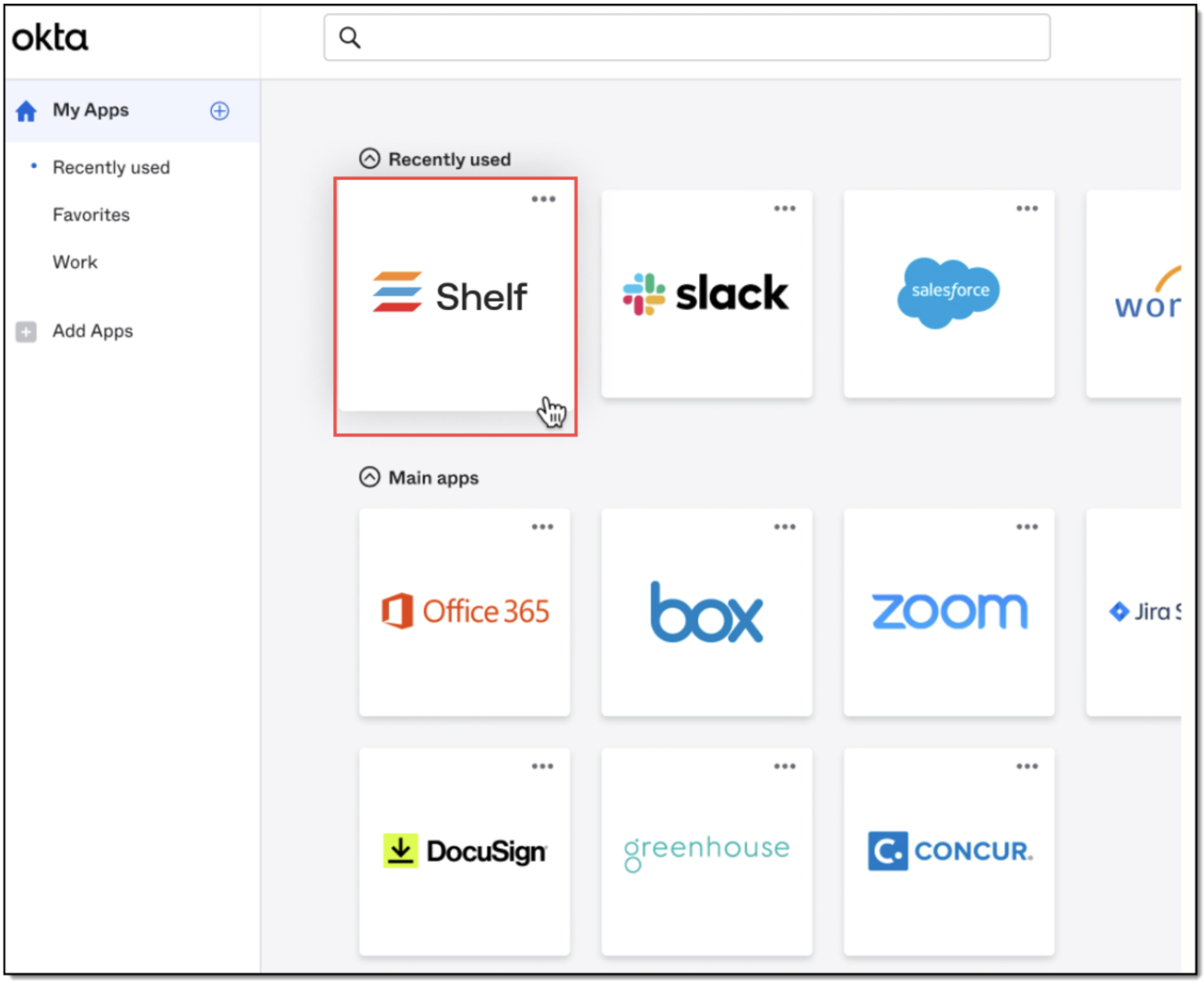Open the Jira app tile
Viewport: 1204px width, 982px height.
(1134, 612)
